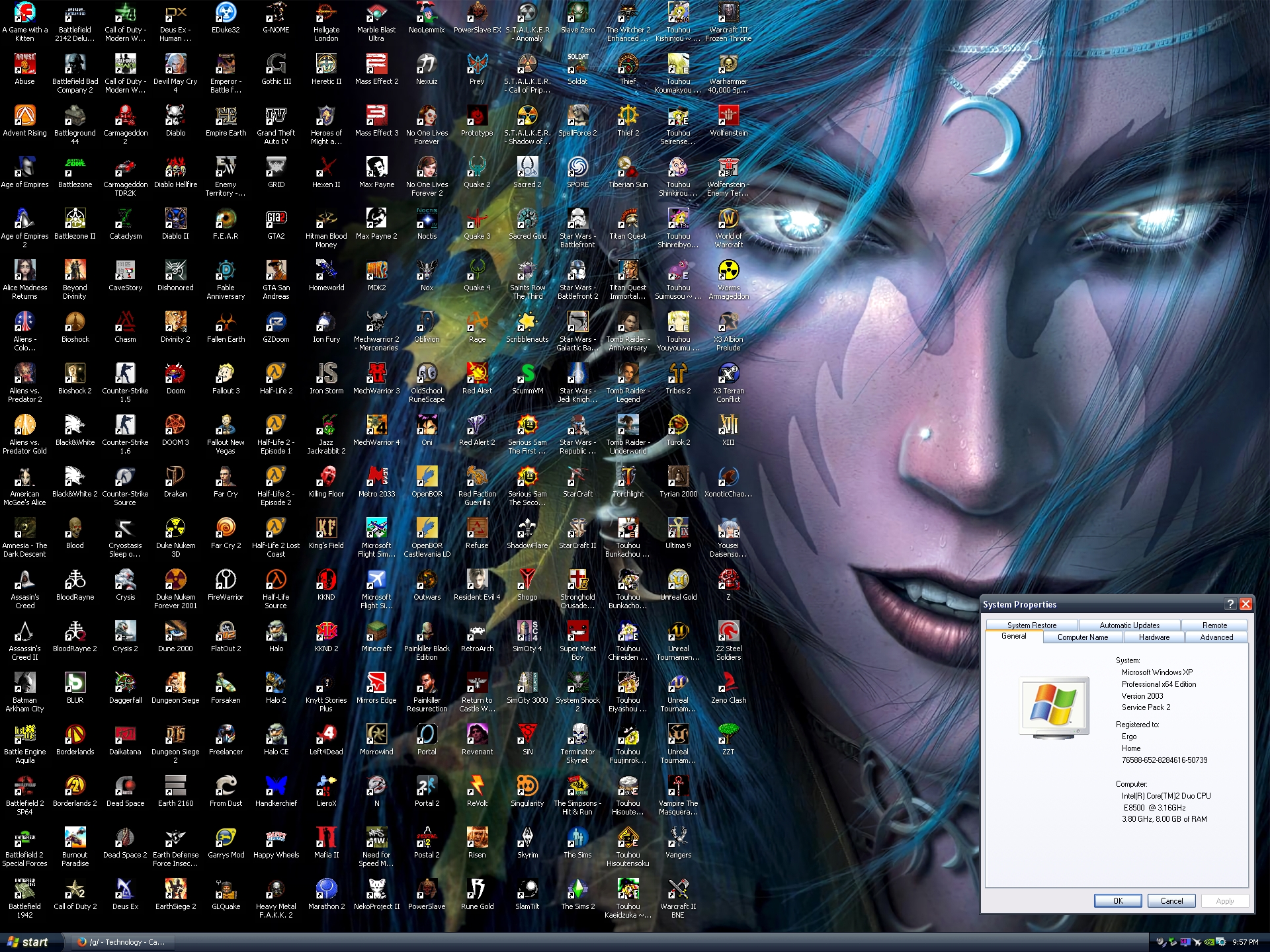Click the Minecraft desktop shortcut
Screen dimensions: 1270x952
coord(376,632)
